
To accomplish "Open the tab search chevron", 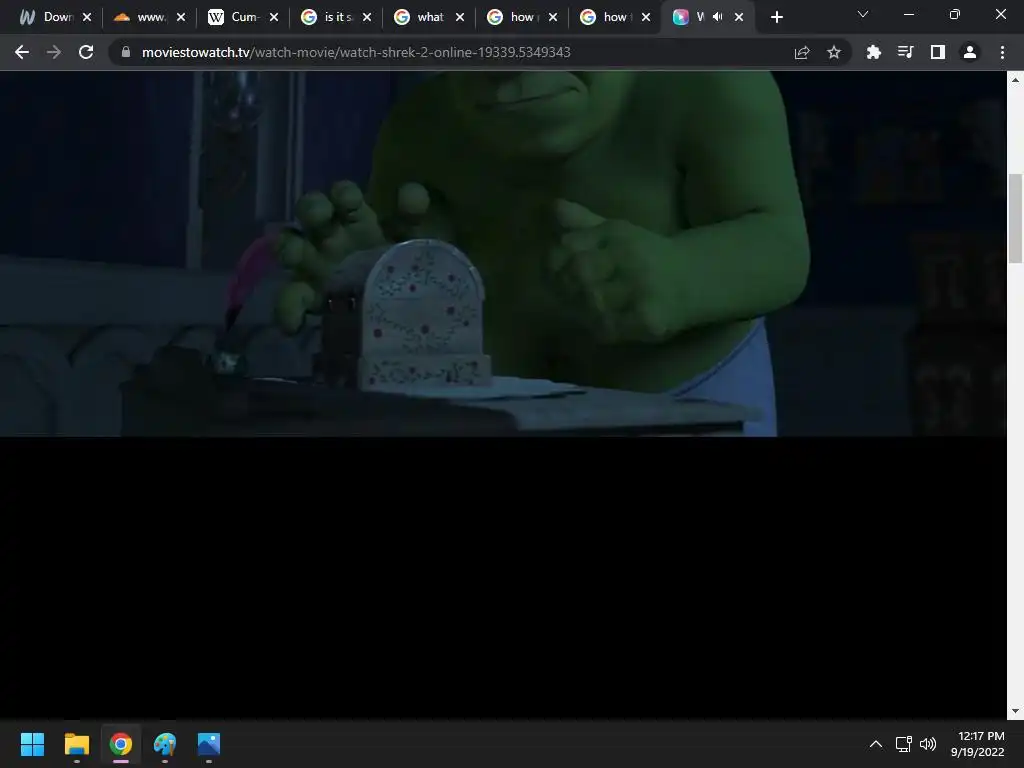I will 863,14.
